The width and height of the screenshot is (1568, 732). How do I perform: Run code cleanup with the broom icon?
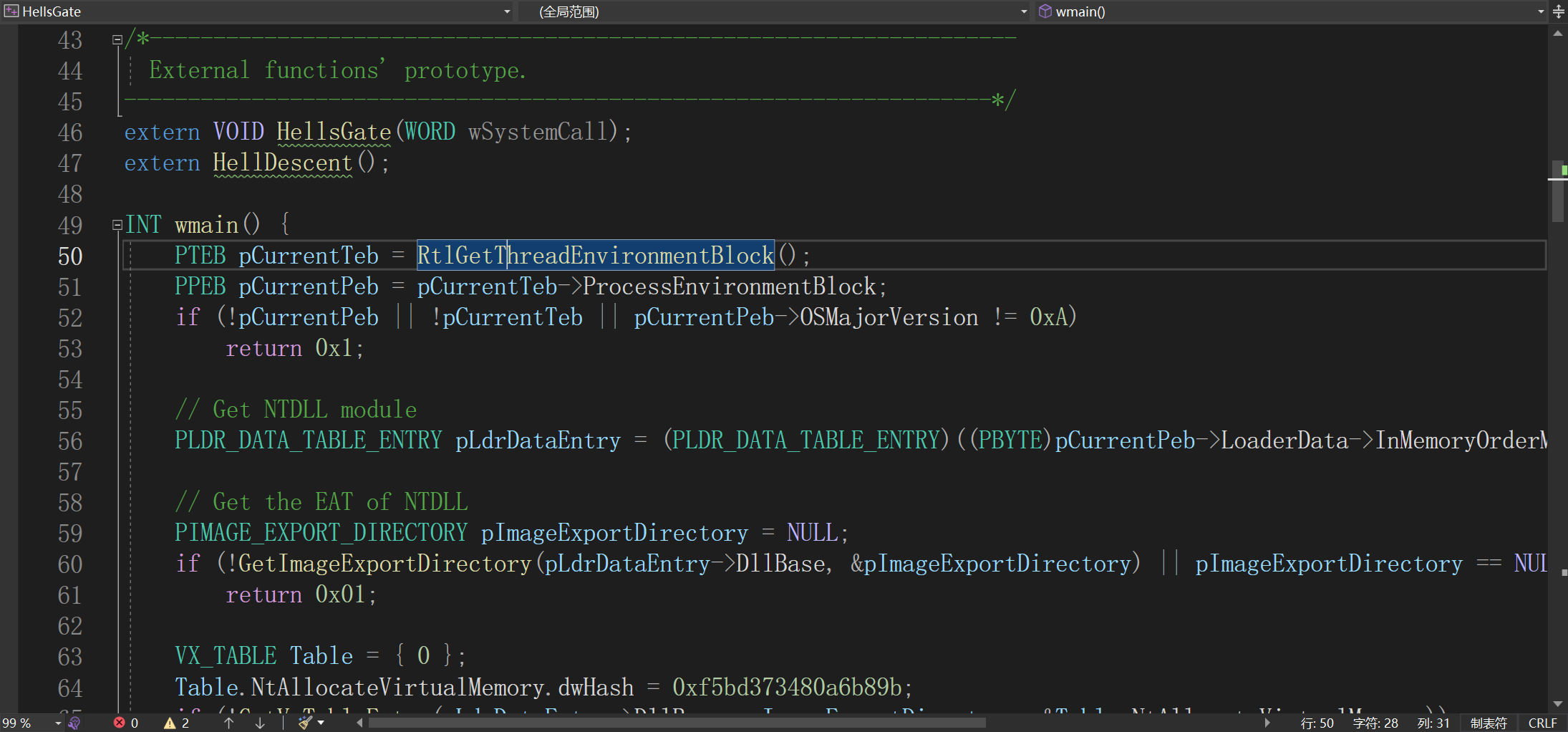(305, 723)
